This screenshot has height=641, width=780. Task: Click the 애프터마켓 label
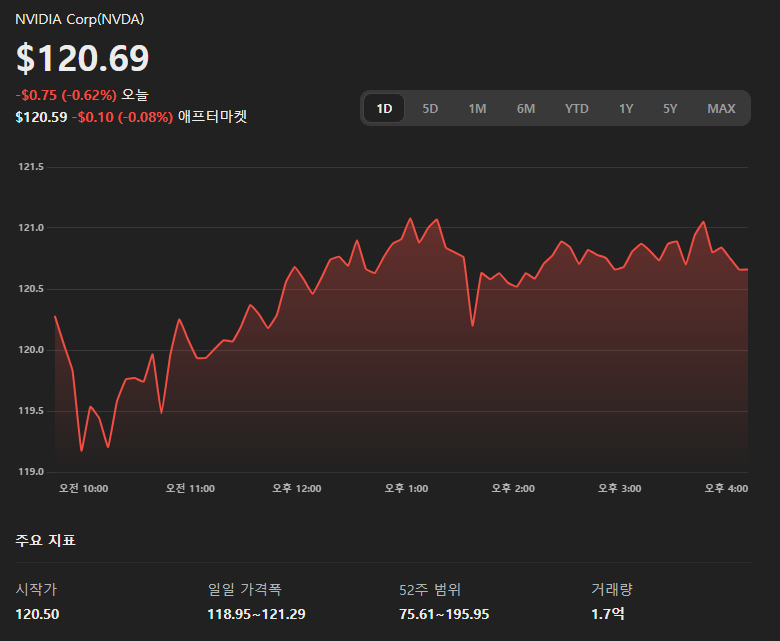(212, 117)
